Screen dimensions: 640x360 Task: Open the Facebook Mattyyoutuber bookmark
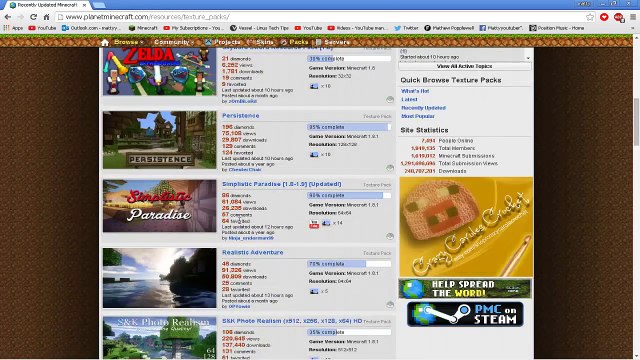(x=501, y=28)
